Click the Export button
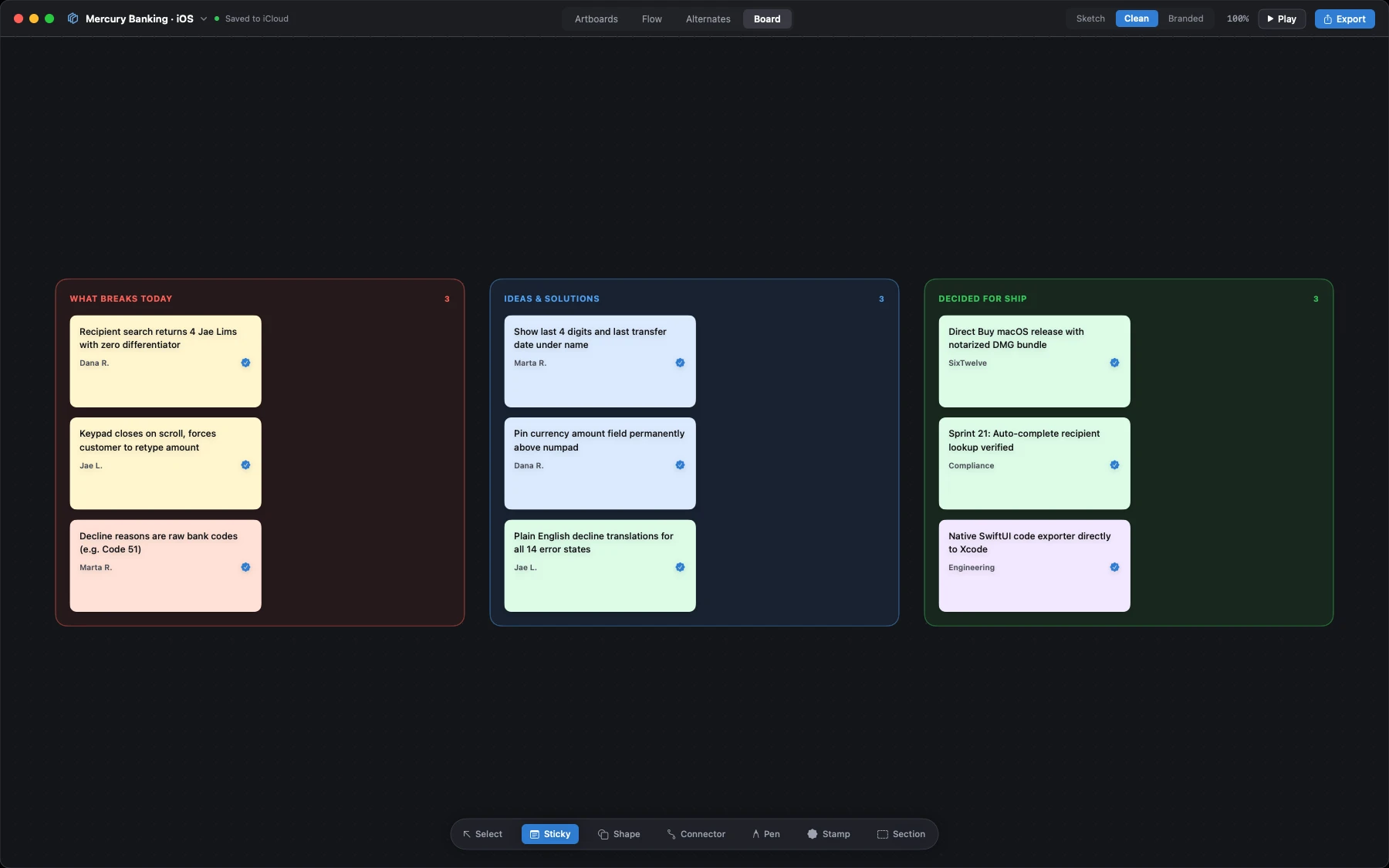 click(x=1345, y=19)
